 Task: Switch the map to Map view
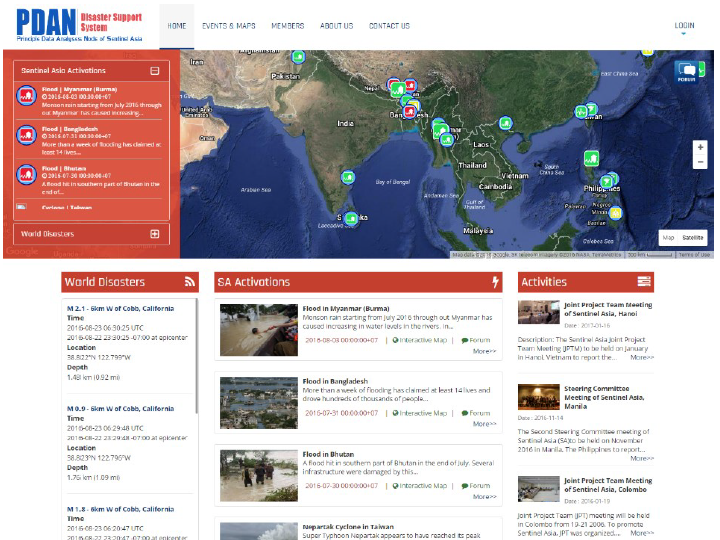(x=668, y=238)
